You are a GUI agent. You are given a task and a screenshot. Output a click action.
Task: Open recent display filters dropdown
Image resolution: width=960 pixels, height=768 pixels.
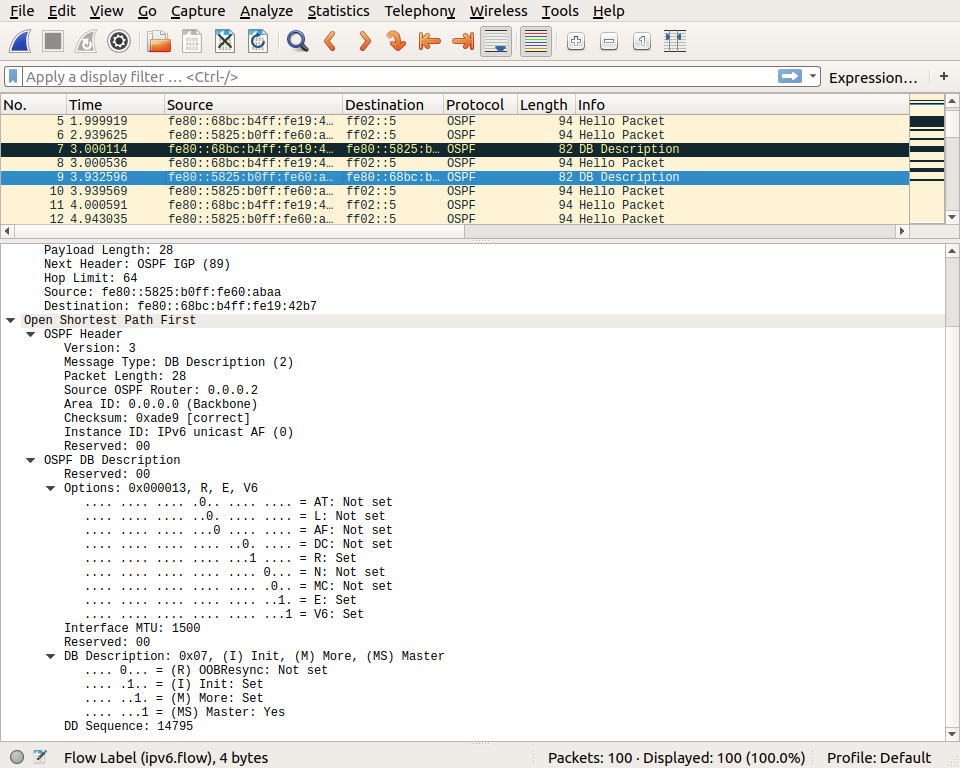(x=812, y=77)
